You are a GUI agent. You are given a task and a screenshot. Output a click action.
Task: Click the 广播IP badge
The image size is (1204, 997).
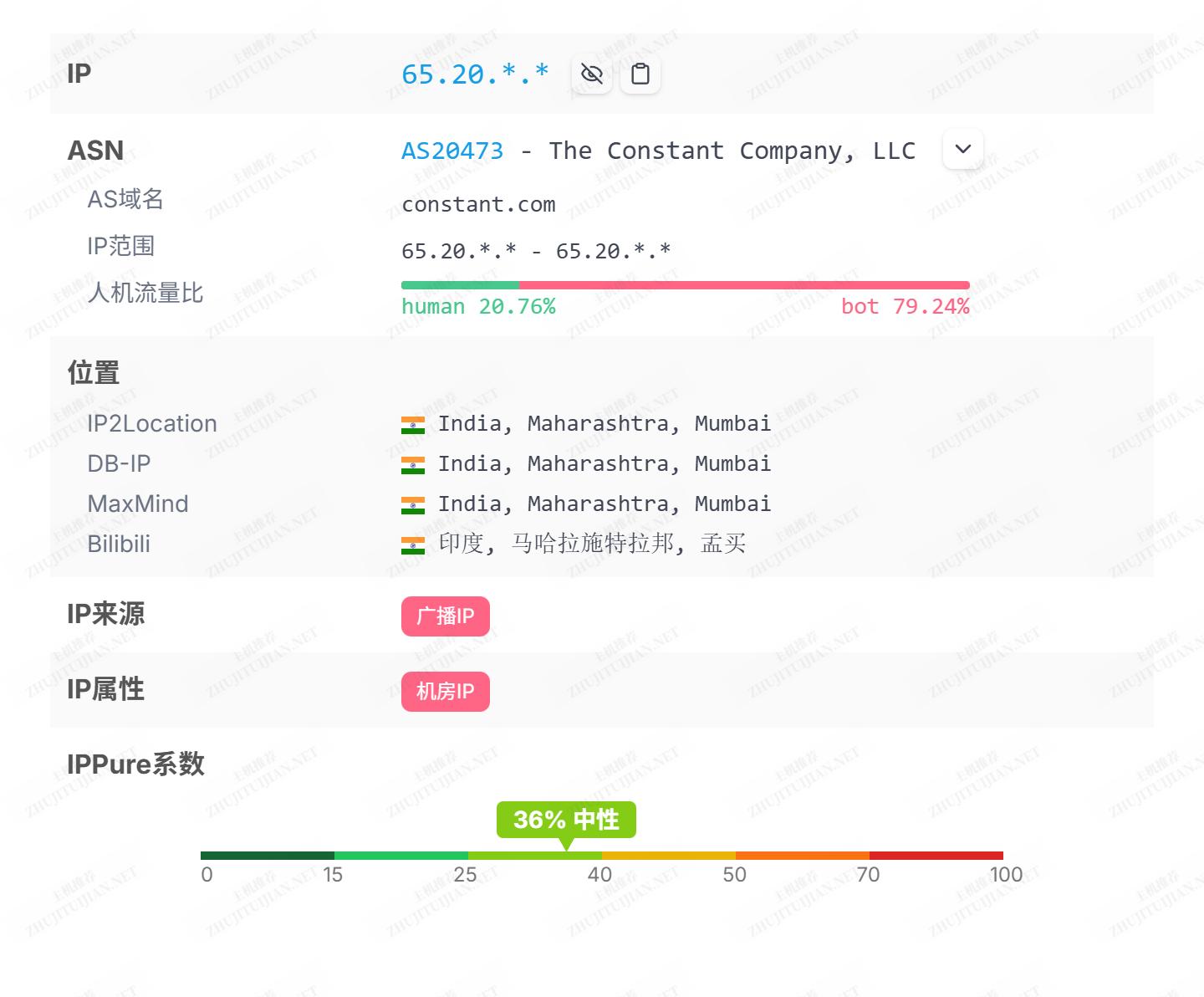(445, 616)
